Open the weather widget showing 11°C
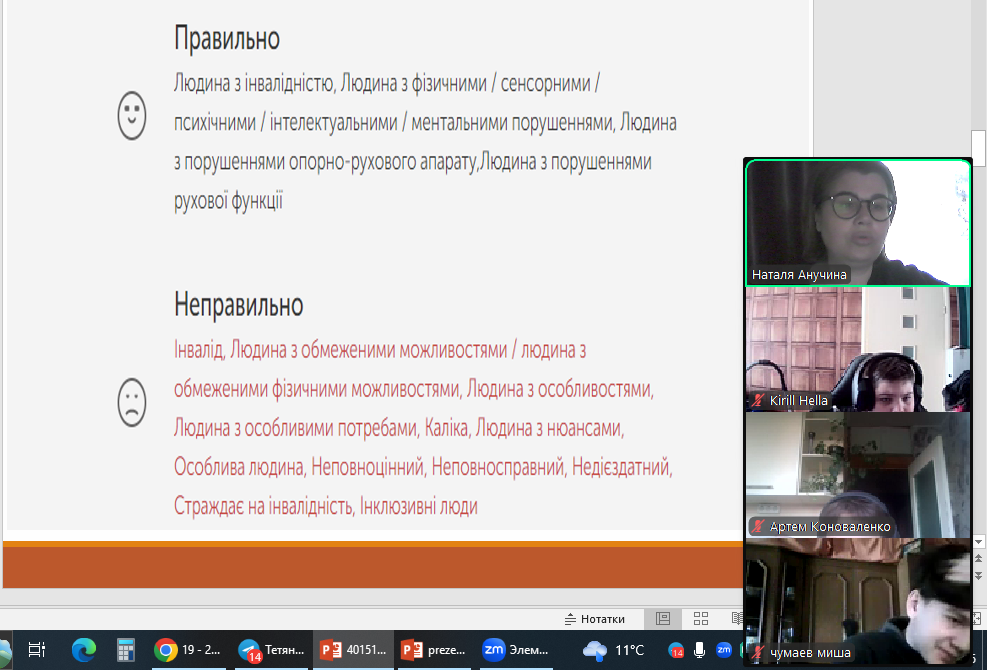This screenshot has width=987, height=670. 614,650
